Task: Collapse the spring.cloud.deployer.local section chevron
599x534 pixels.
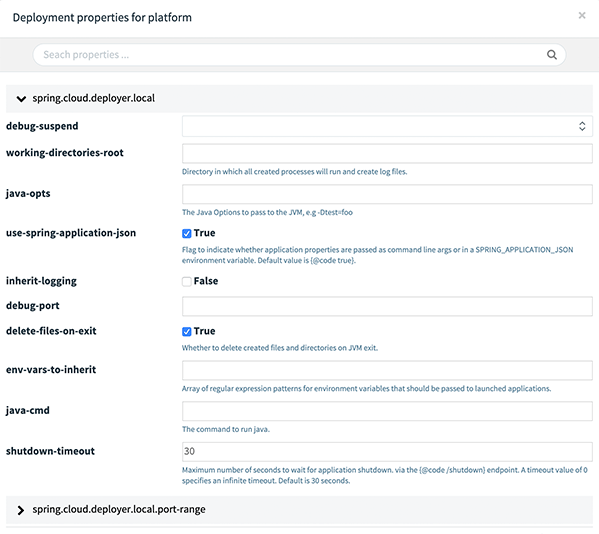Action: point(21,99)
